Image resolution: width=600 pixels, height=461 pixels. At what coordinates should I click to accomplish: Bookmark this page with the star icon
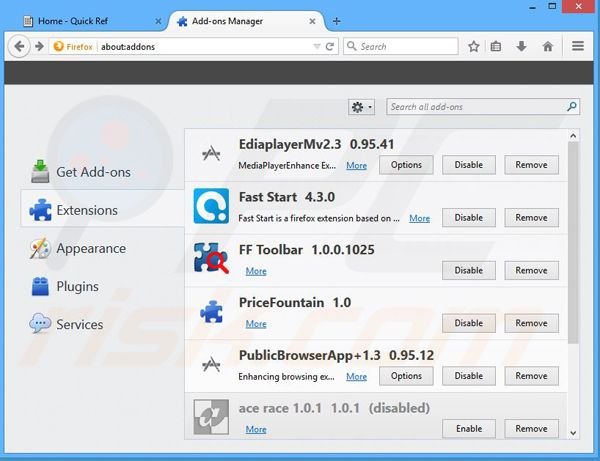pyautogui.click(x=474, y=46)
